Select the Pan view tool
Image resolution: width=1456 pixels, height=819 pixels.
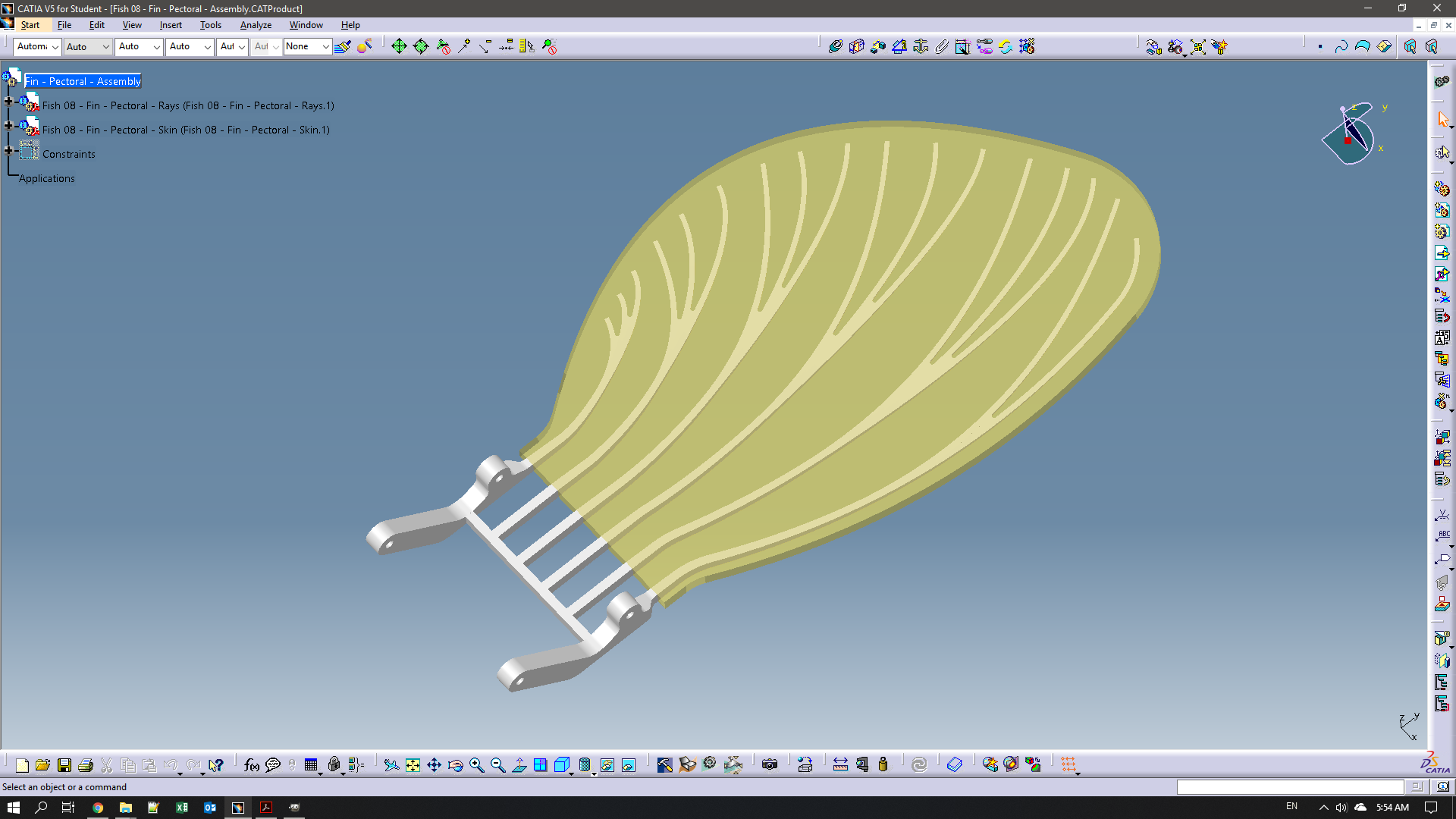coord(434,765)
